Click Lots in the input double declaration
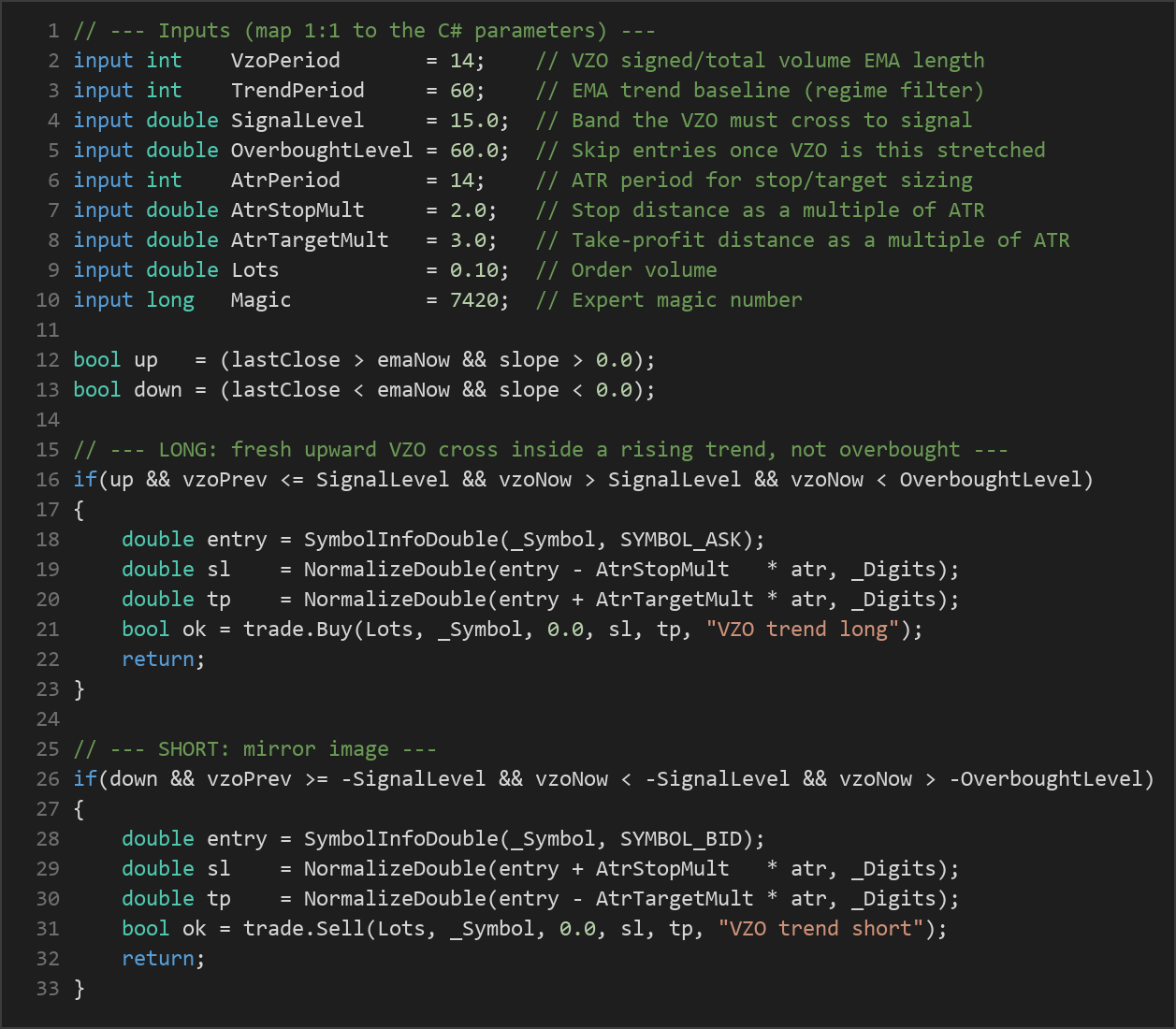The height and width of the screenshot is (1029, 1176). (x=255, y=270)
